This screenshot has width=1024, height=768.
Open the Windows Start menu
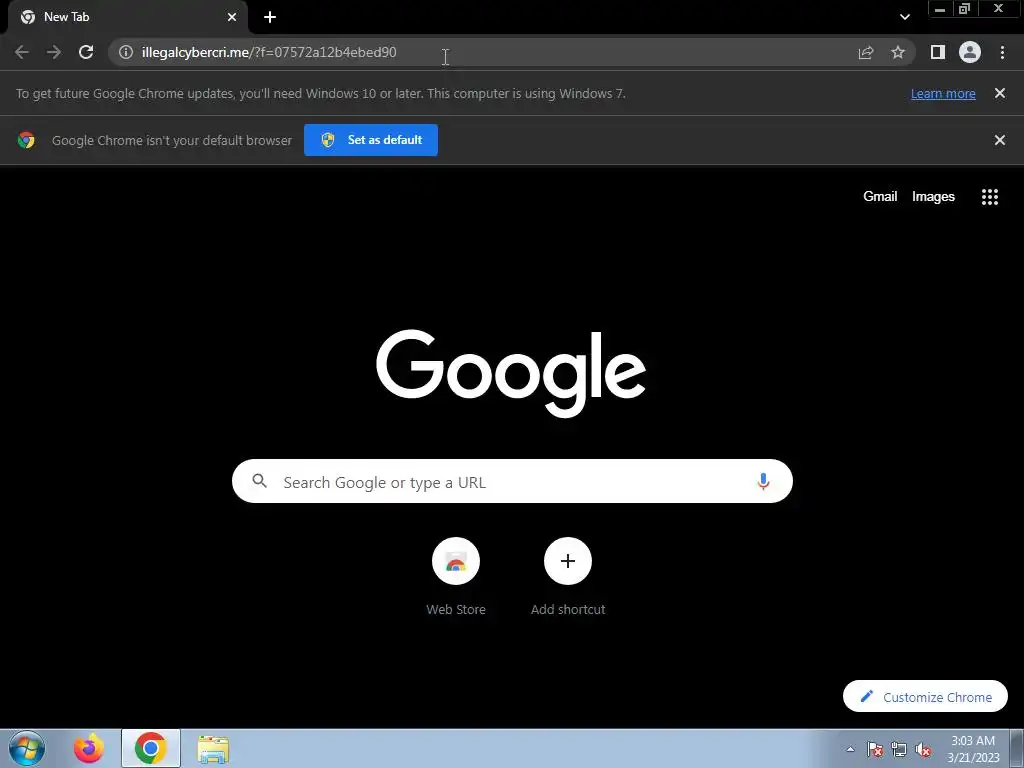click(x=27, y=748)
